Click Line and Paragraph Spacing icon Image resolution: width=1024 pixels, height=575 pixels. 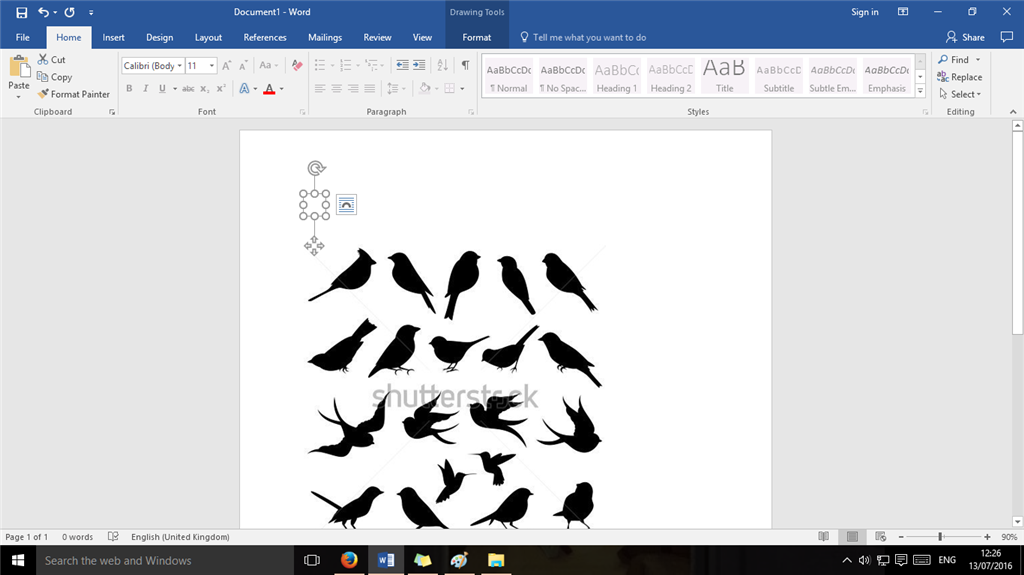tap(392, 88)
